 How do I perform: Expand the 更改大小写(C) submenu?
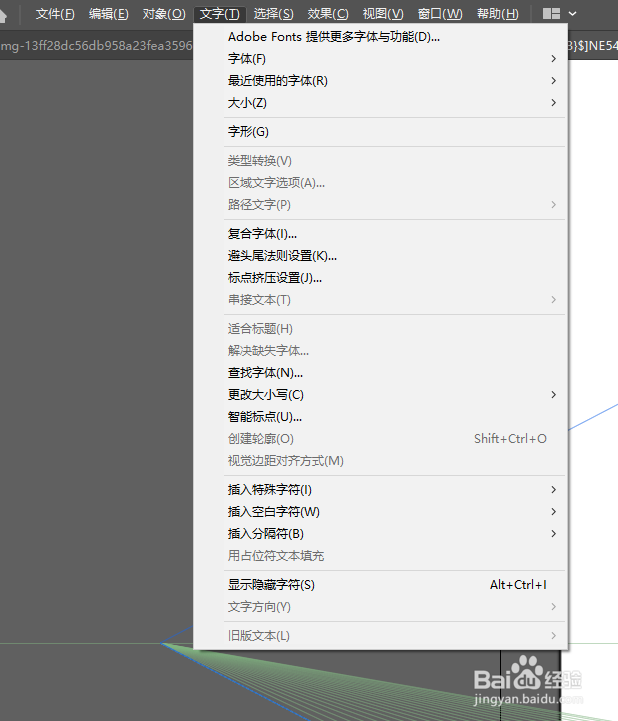click(x=381, y=395)
